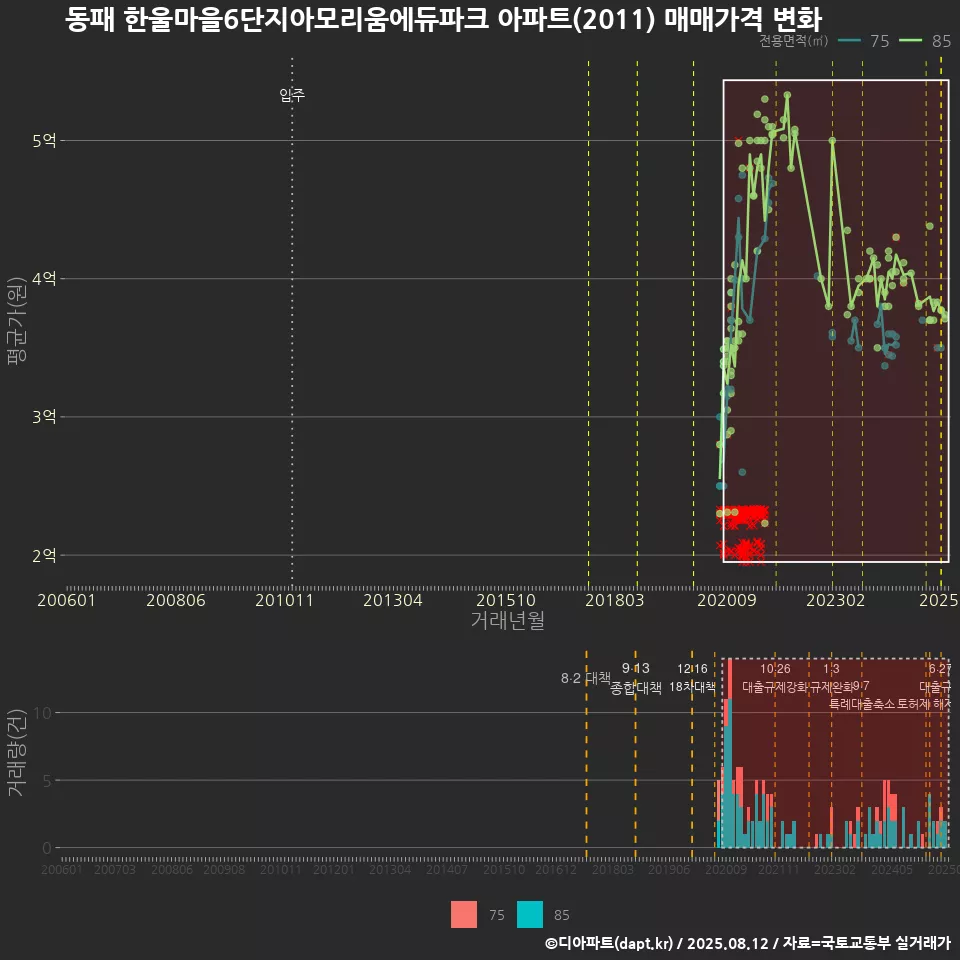Click 200806 on the price chart axis
960x960 pixels.
[176, 601]
